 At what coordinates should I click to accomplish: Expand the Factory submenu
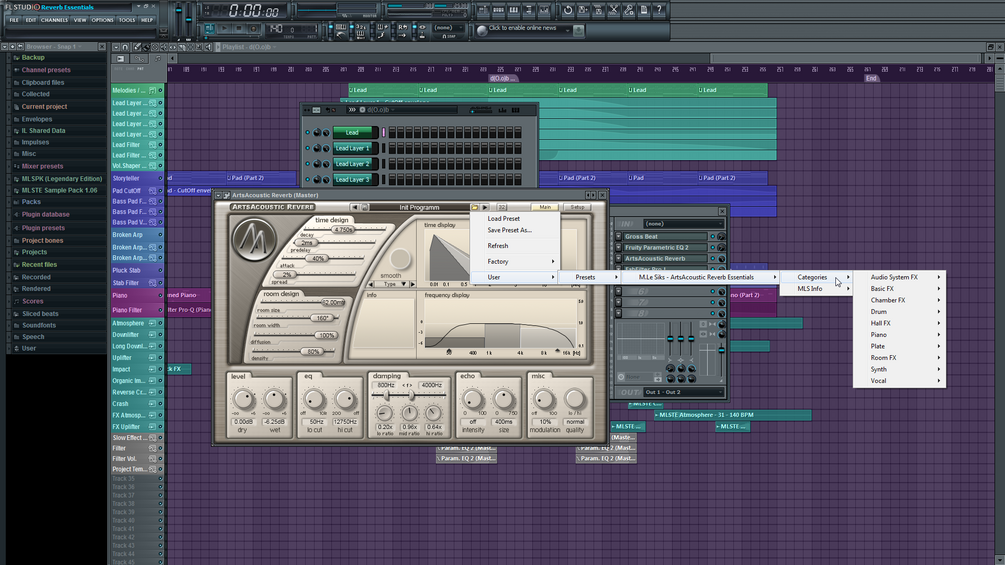(515, 261)
